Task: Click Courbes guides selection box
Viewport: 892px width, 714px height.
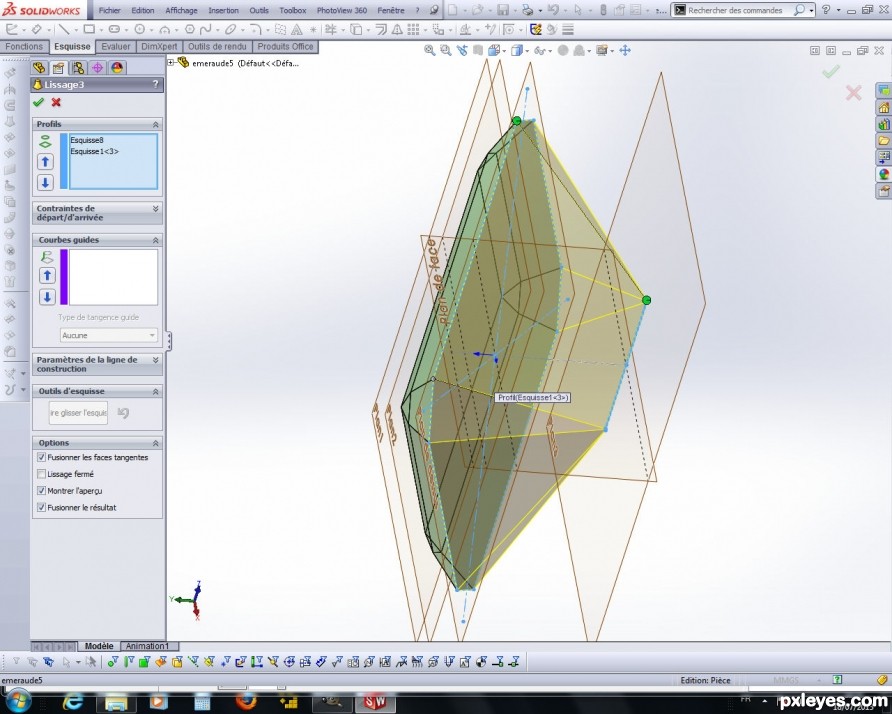Action: (x=113, y=277)
